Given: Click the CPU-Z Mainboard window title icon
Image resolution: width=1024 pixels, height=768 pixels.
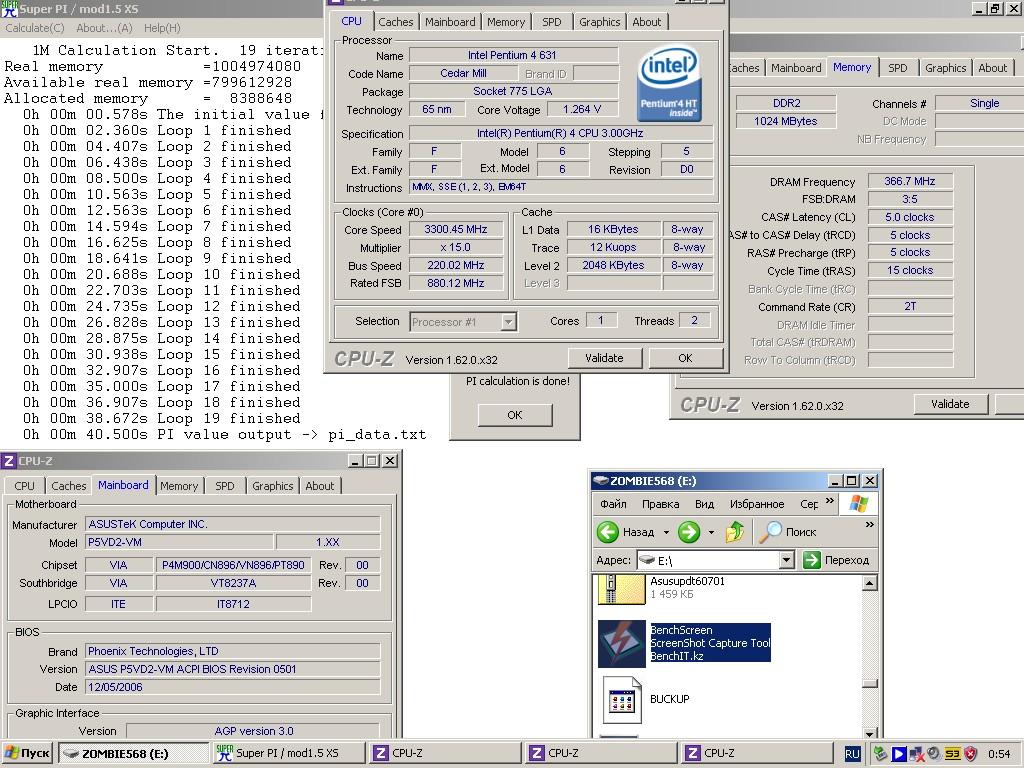Looking at the screenshot, I should pos(9,461).
